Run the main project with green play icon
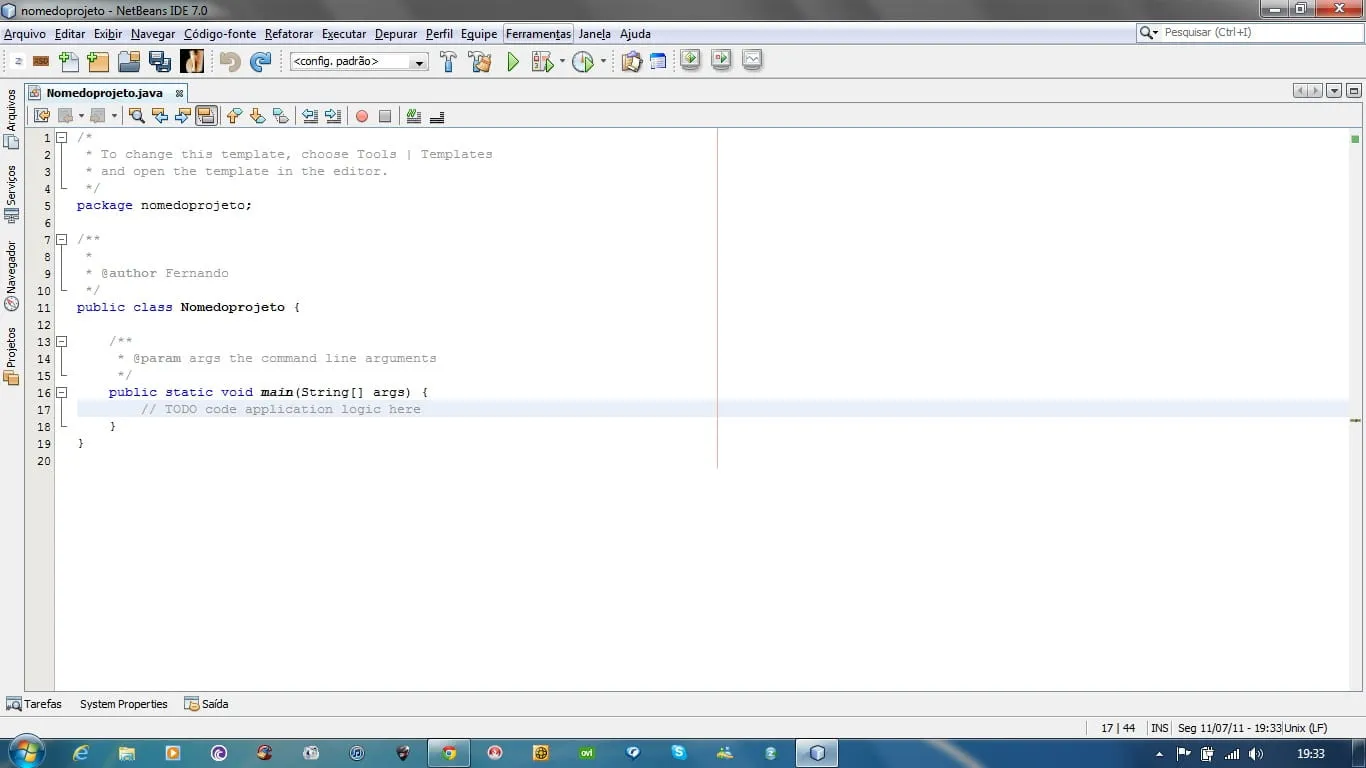Screen dimensions: 1366x768 pyautogui.click(x=513, y=62)
